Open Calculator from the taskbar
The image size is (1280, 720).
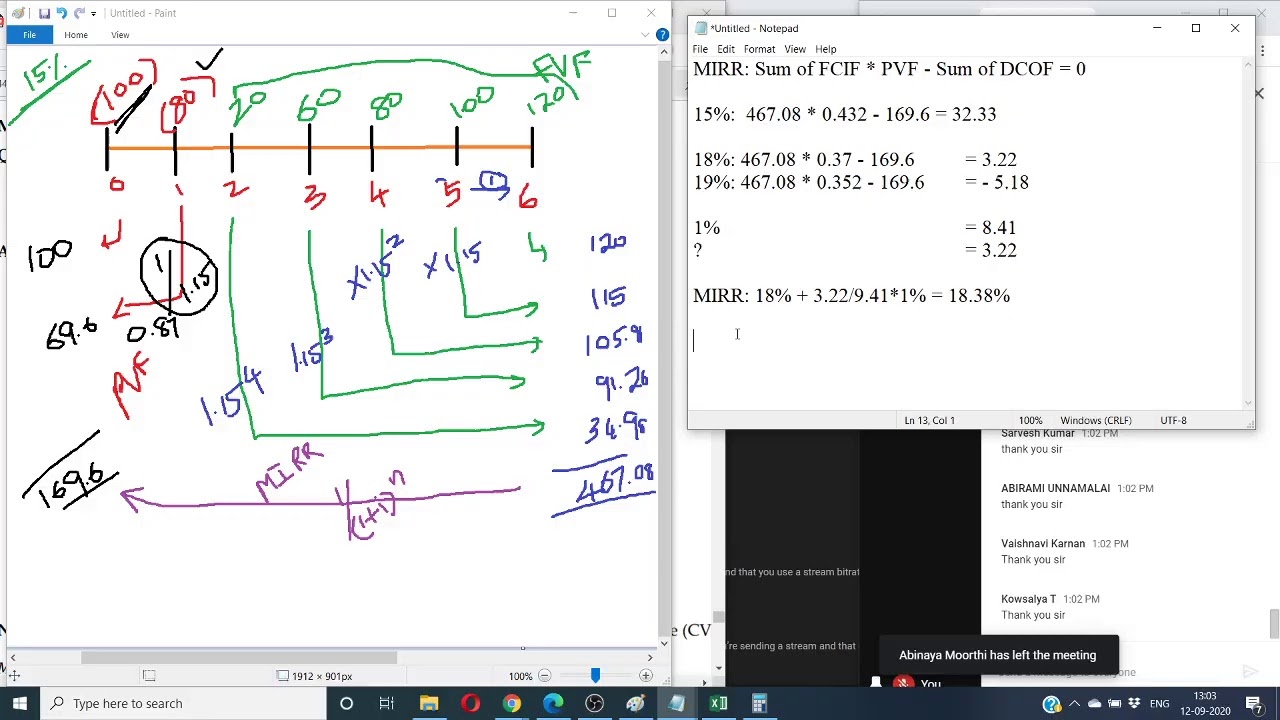click(x=759, y=703)
